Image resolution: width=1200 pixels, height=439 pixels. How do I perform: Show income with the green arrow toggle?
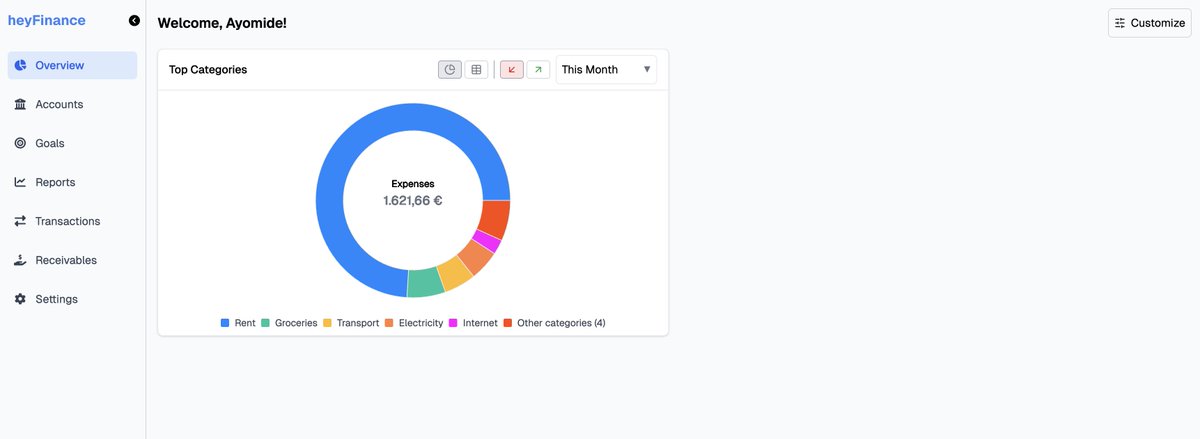[538, 70]
